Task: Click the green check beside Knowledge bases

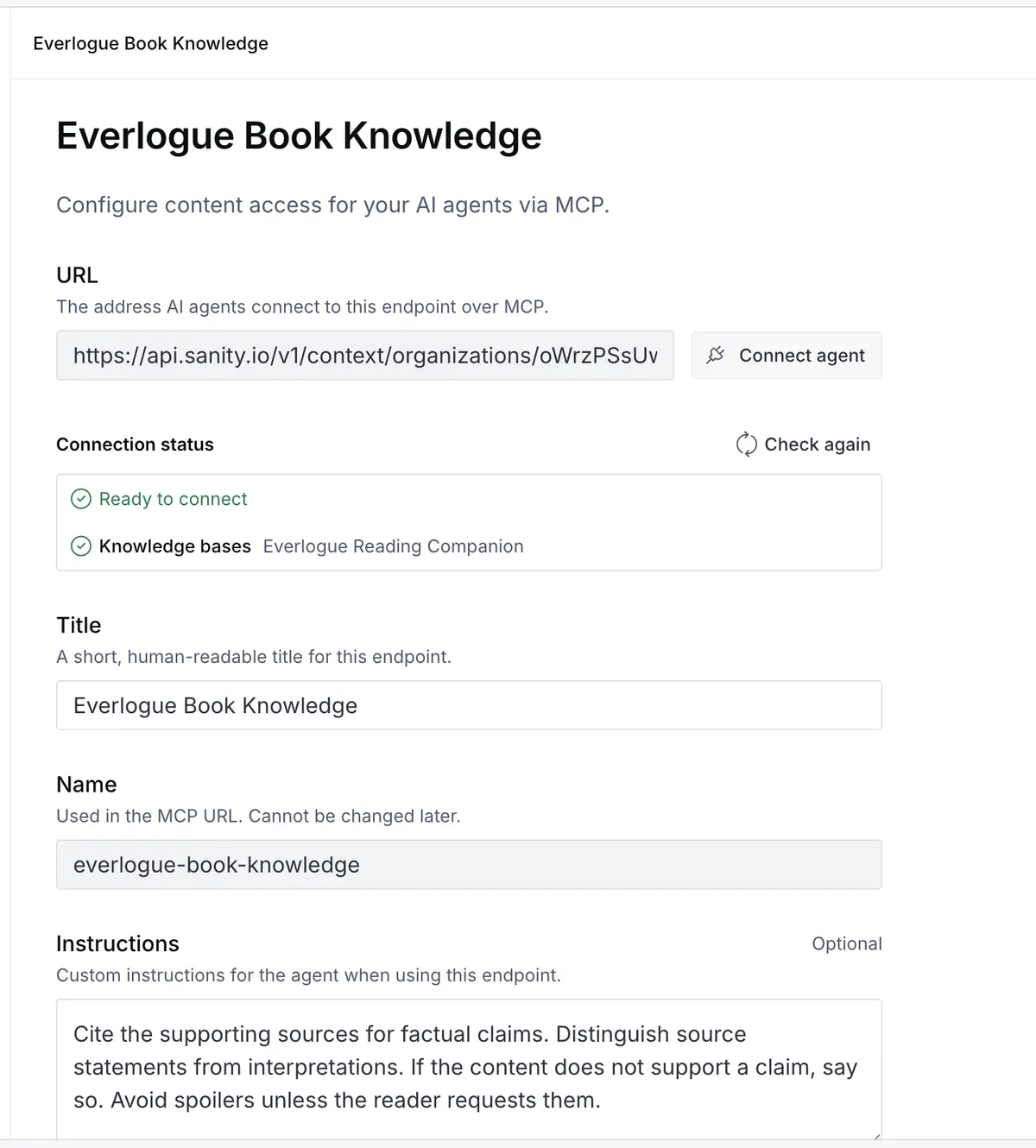Action: pyautogui.click(x=81, y=546)
